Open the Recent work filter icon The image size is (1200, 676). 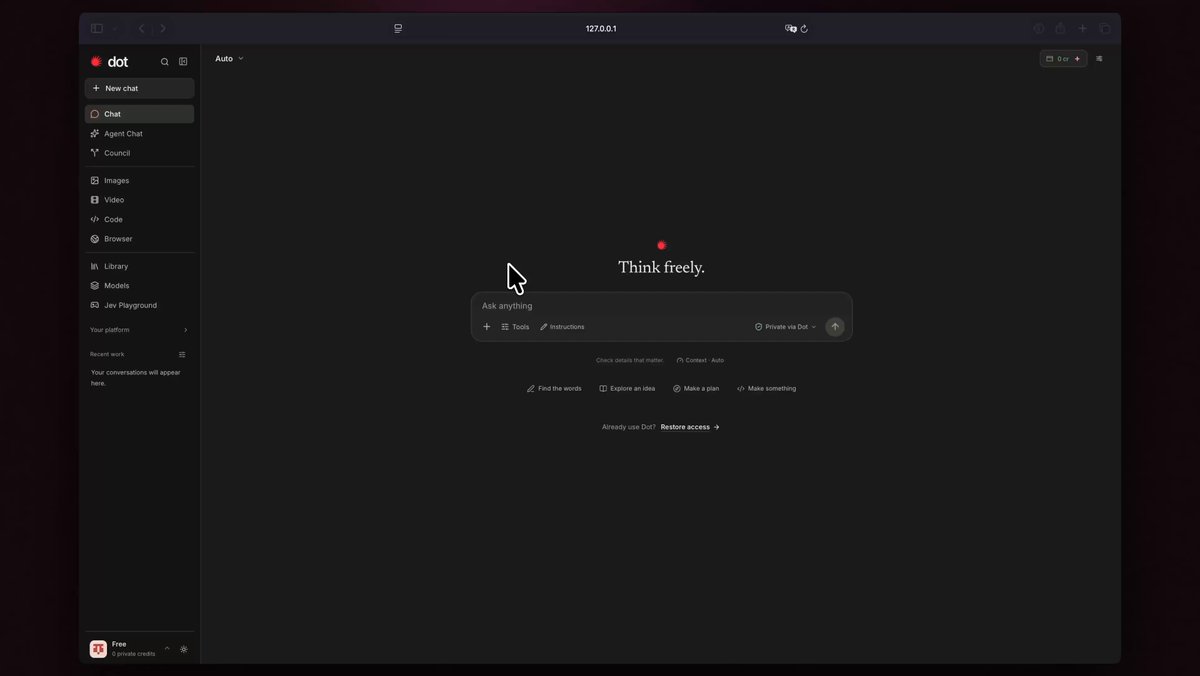(x=182, y=354)
